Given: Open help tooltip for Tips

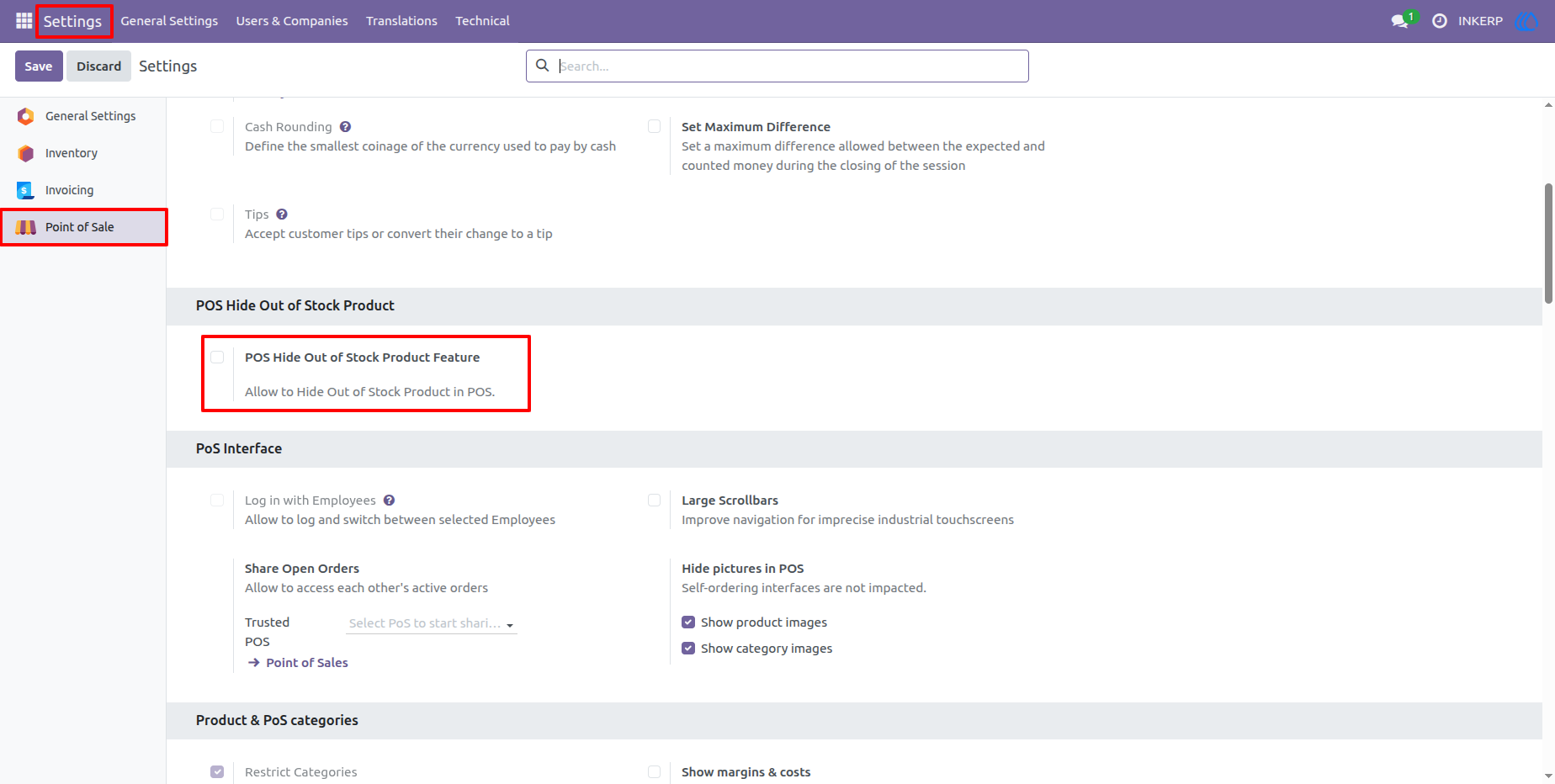Looking at the screenshot, I should pos(282,215).
